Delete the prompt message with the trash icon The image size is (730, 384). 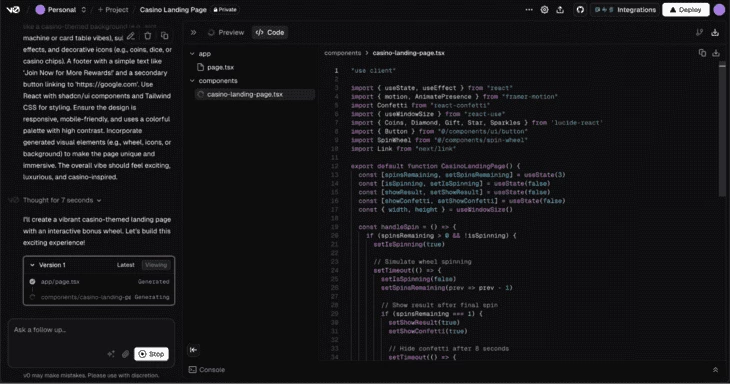point(148,36)
